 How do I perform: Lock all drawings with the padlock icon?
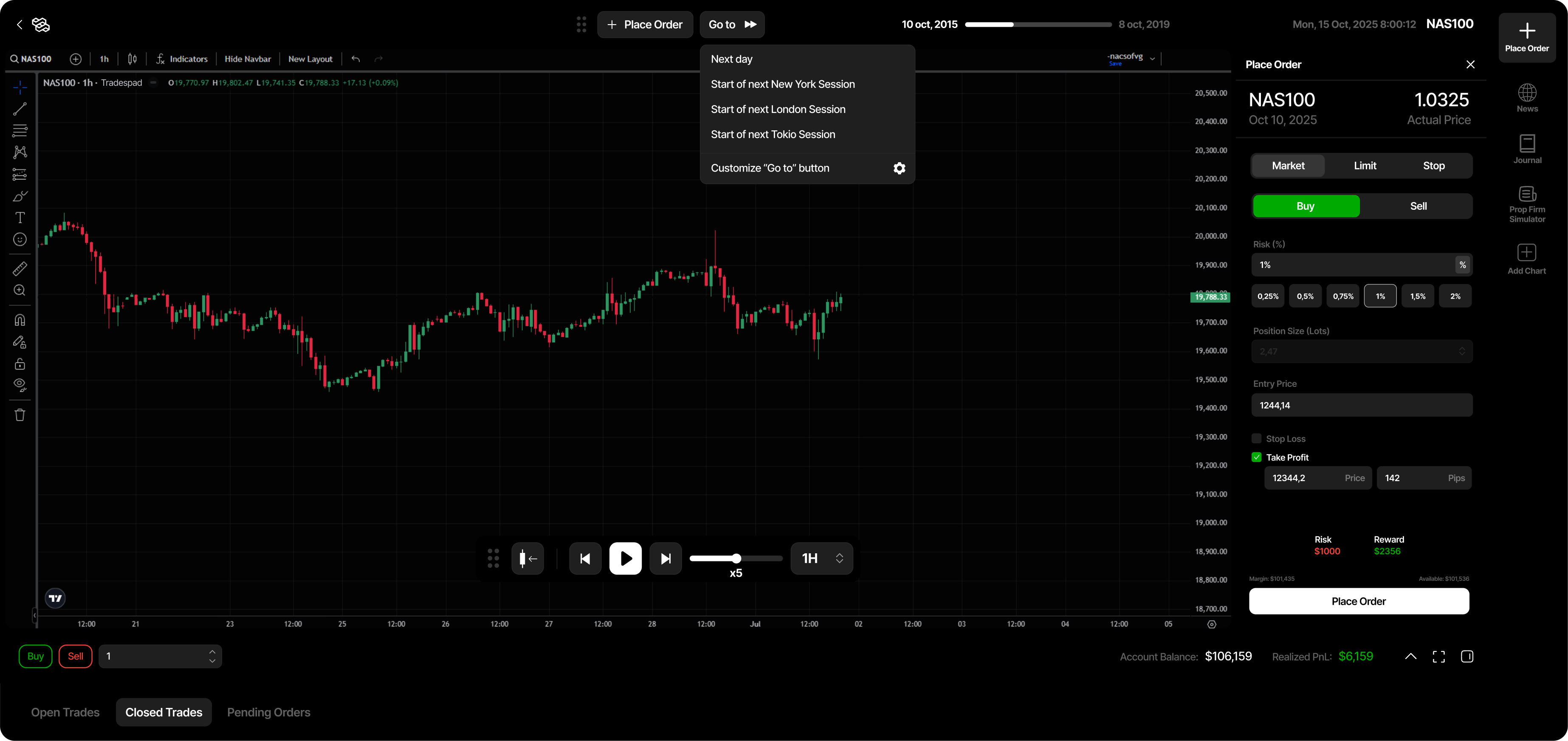tap(20, 364)
